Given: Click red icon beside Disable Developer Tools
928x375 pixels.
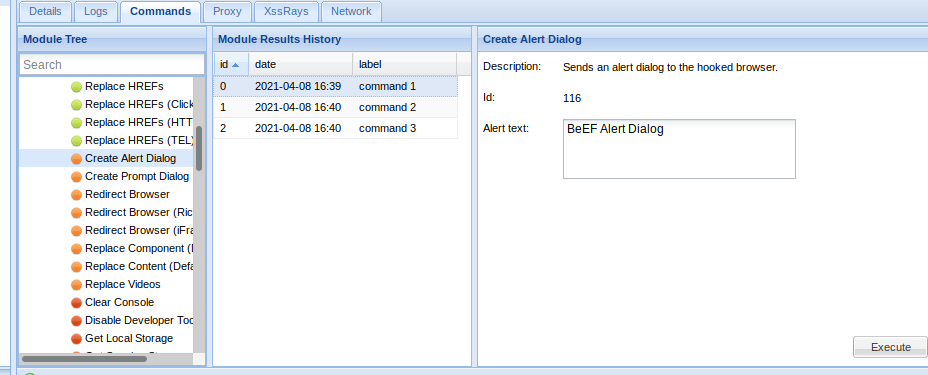Looking at the screenshot, I should 76,321.
